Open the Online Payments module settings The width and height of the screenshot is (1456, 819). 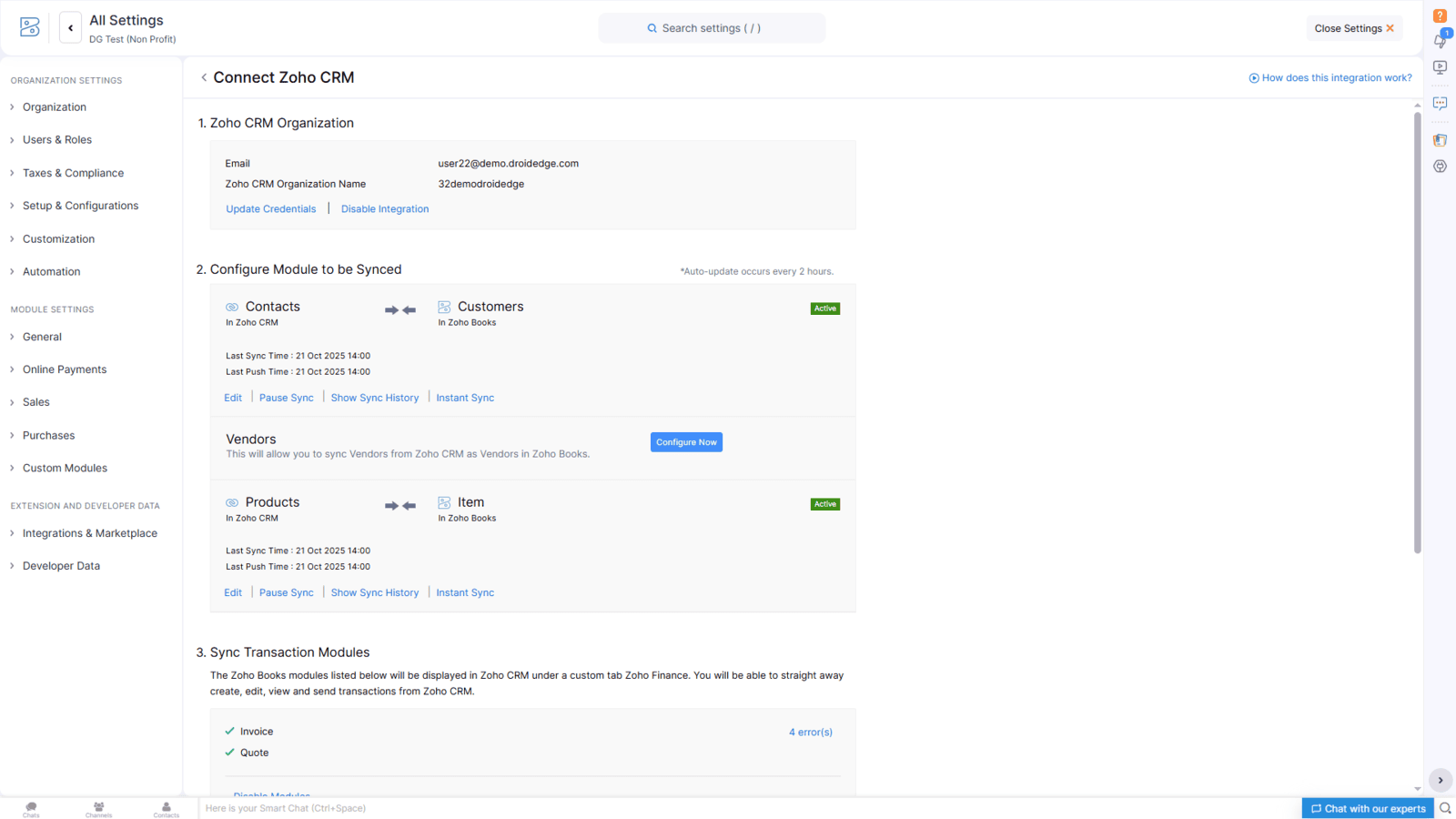pyautogui.click(x=65, y=369)
